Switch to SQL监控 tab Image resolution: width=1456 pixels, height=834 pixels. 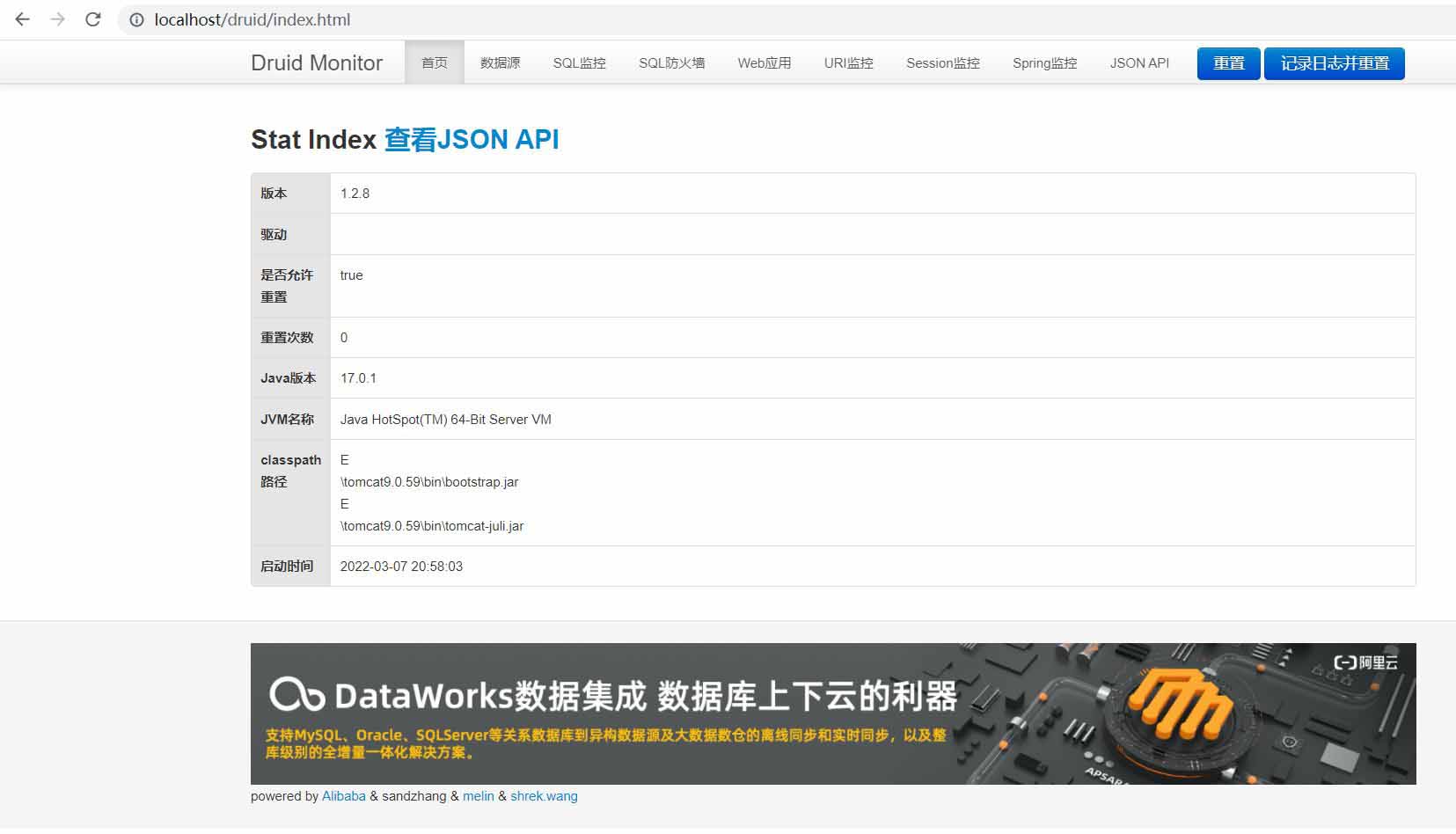(580, 63)
